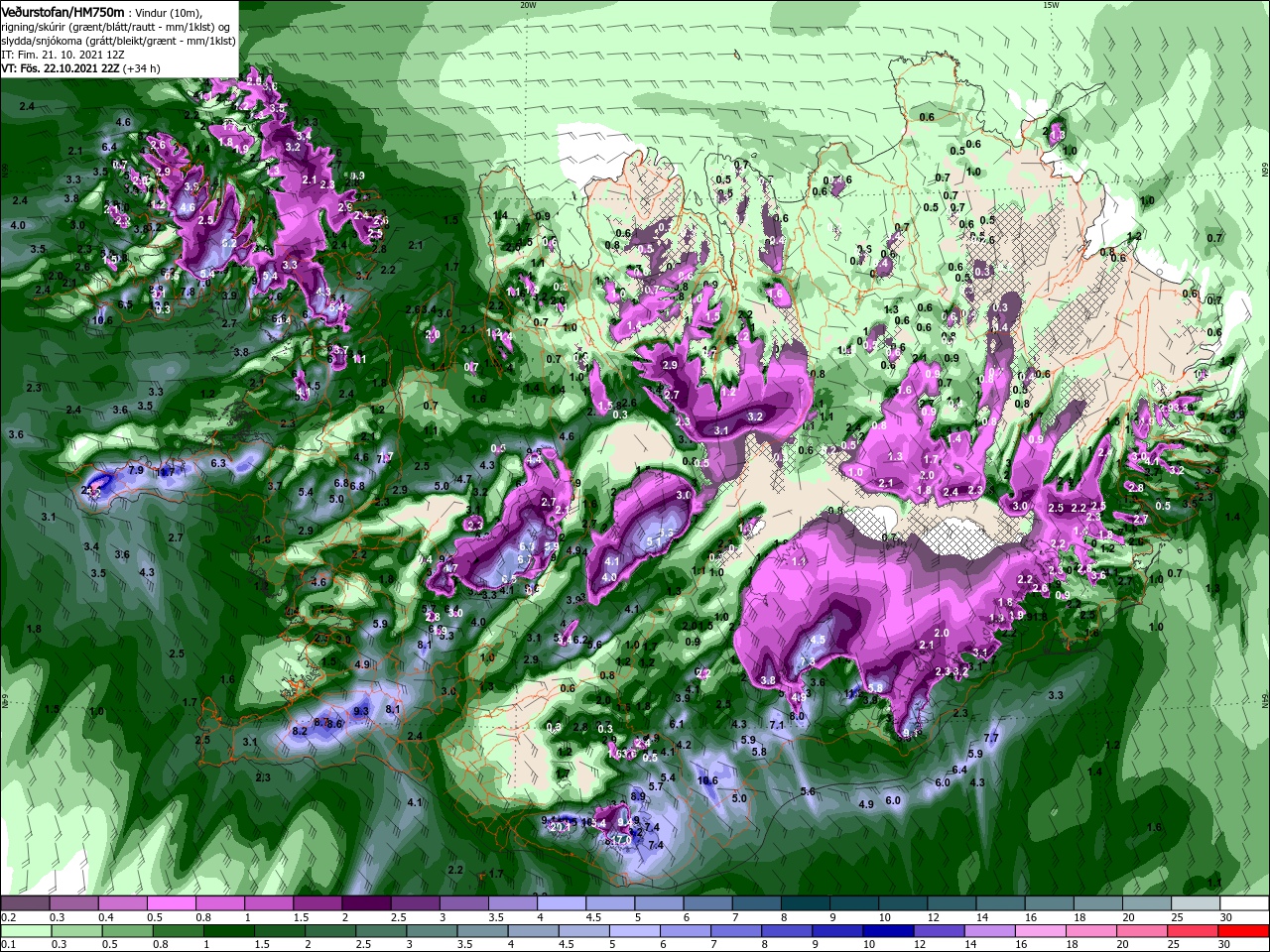1270x952 pixels.
Task: Click the '0.1' label in the bottom legend row
Action: pos(9,944)
